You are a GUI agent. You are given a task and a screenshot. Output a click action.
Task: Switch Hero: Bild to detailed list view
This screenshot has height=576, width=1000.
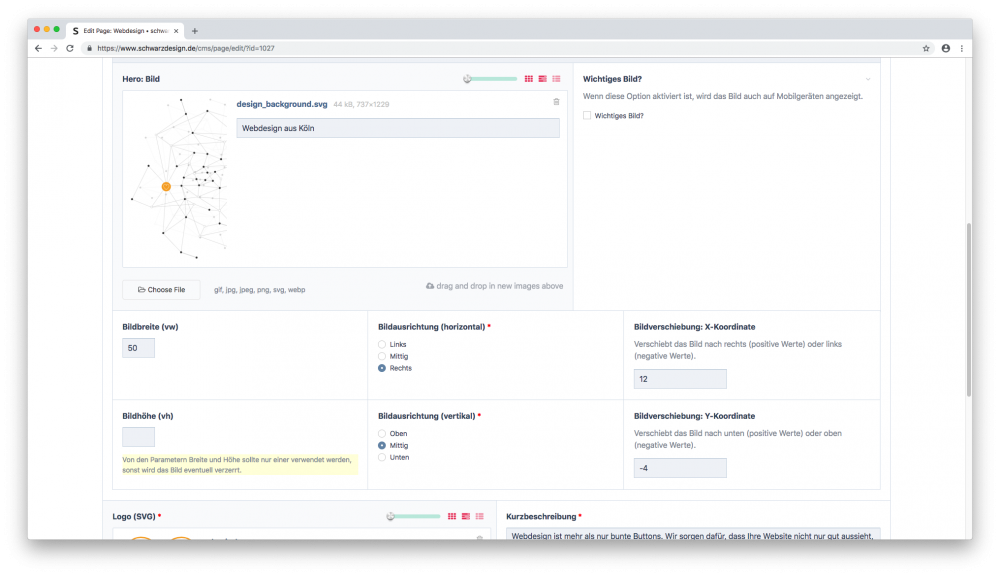(556, 78)
